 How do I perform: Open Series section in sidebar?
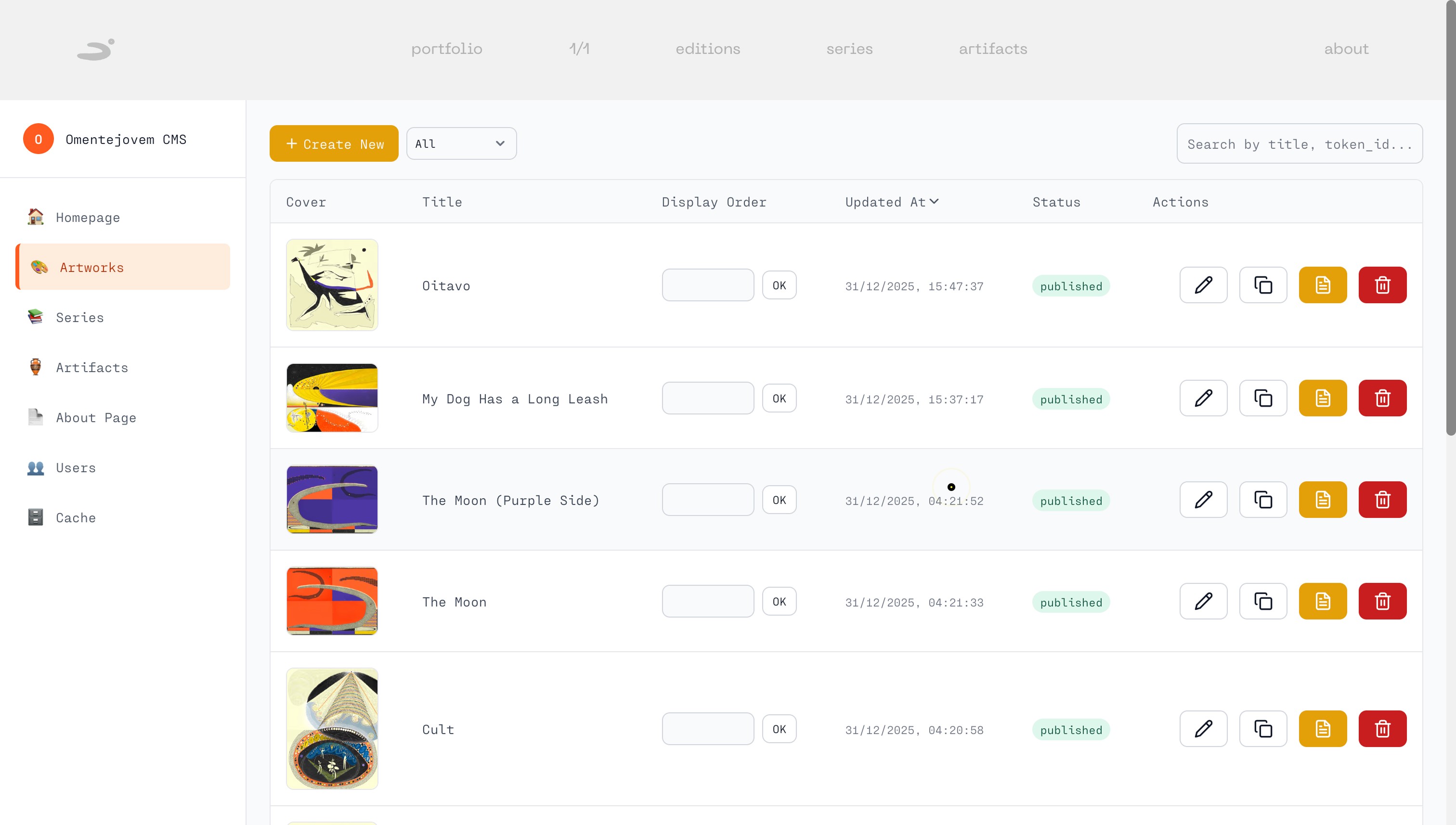(x=80, y=317)
